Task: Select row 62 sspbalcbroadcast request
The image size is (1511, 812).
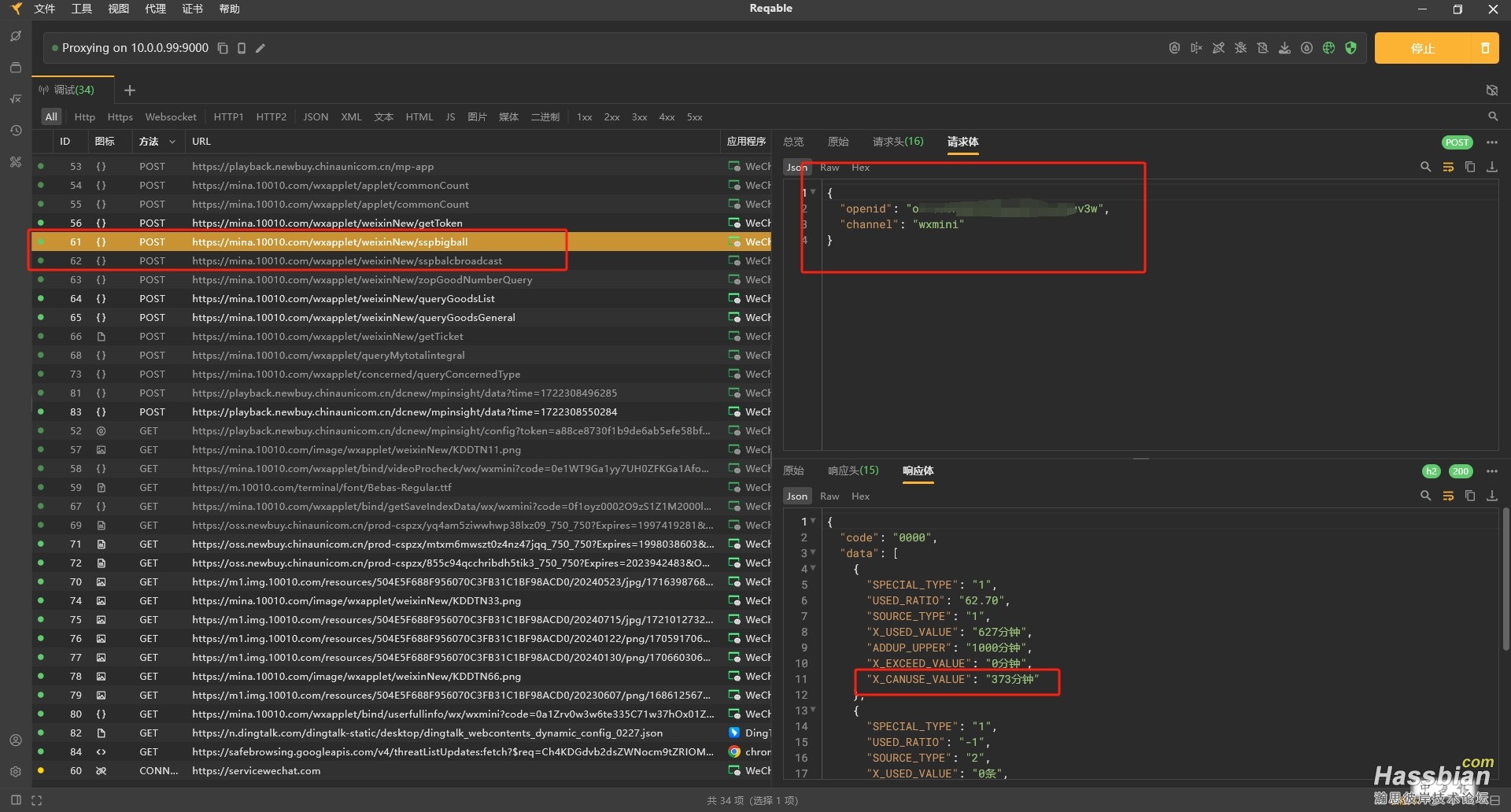Action: 401,260
